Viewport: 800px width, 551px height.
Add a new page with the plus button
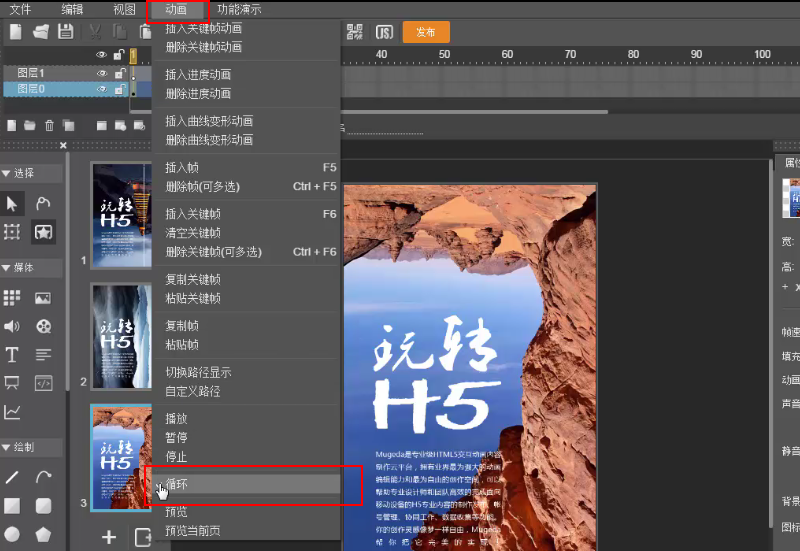click(109, 537)
